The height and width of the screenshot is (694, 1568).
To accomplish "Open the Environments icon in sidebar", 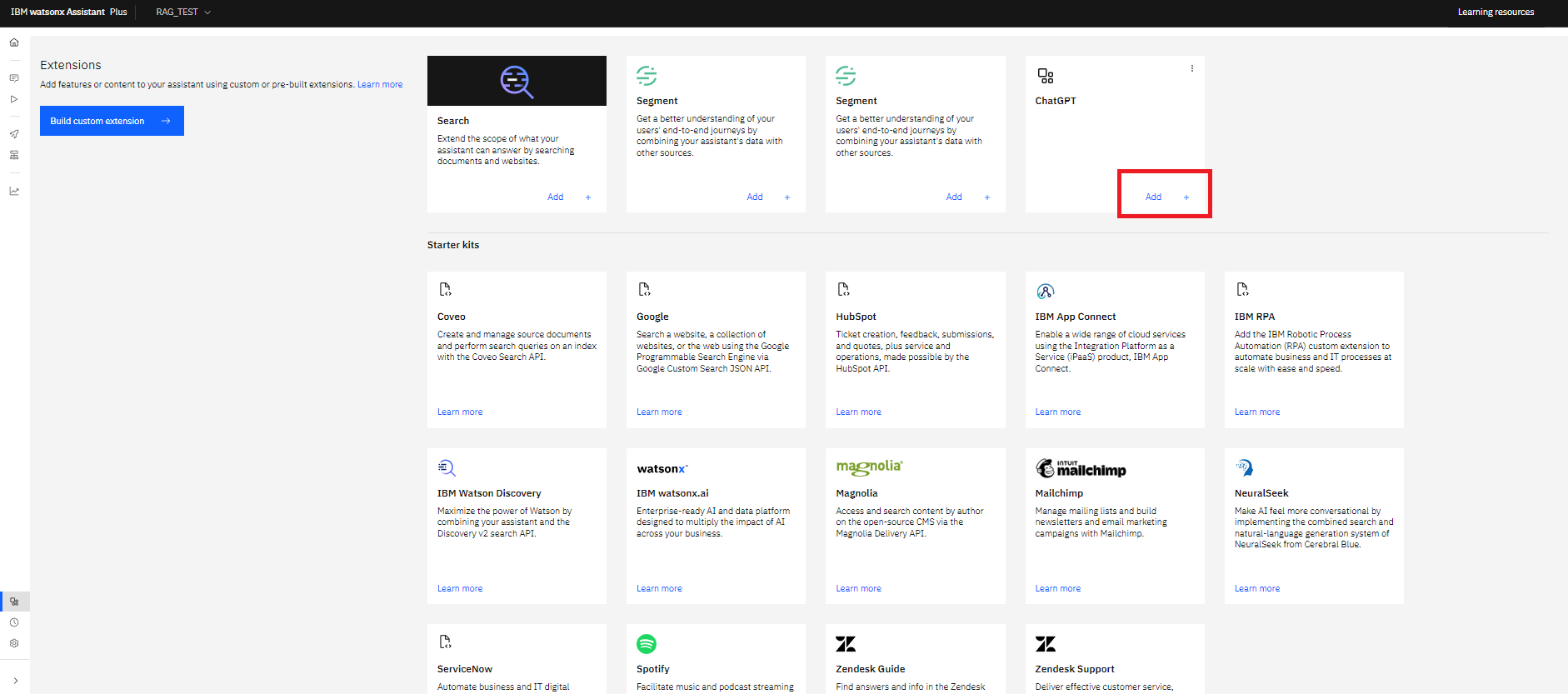I will pos(14,155).
